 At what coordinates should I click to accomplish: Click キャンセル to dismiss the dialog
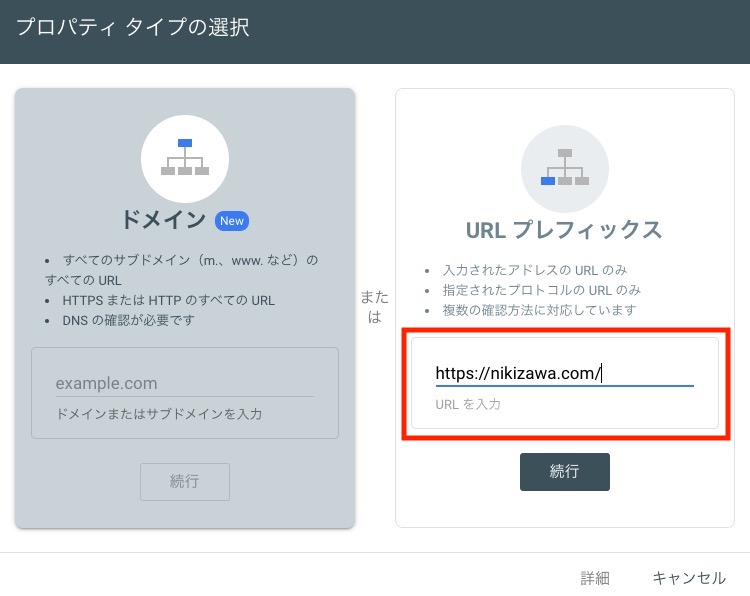coord(689,578)
